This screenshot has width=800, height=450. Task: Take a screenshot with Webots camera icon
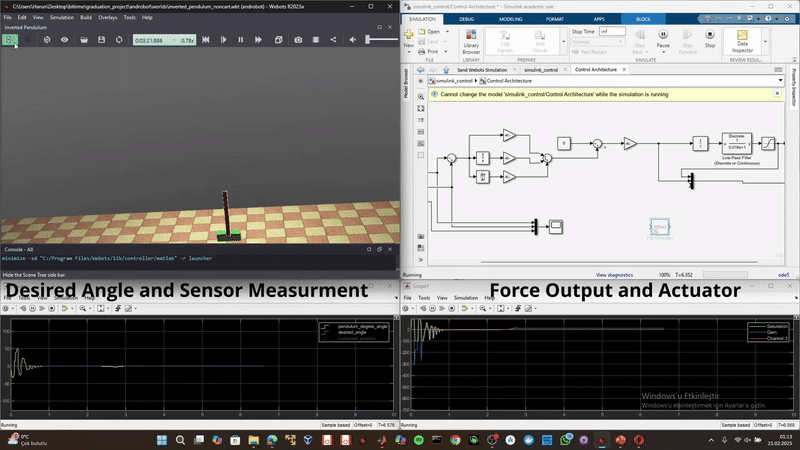point(298,39)
